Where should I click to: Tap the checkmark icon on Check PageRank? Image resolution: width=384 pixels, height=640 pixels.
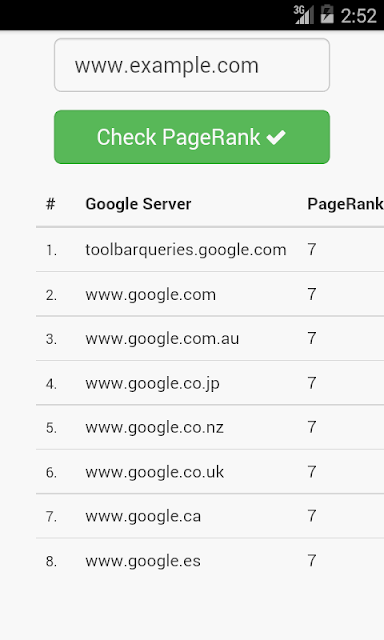276,138
